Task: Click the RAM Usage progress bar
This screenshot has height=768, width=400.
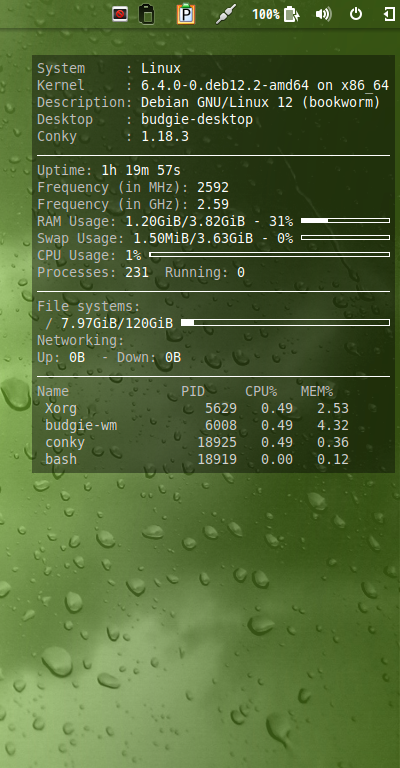Action: pos(345,221)
